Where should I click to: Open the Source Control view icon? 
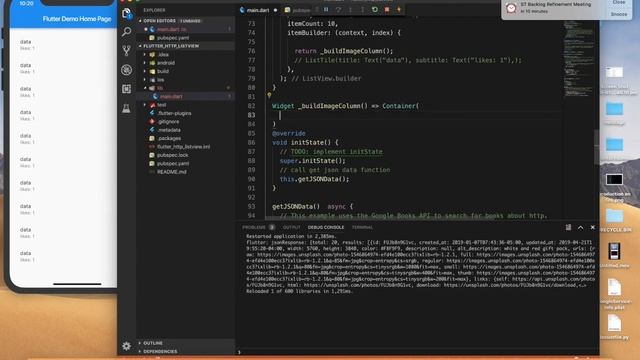(x=127, y=51)
